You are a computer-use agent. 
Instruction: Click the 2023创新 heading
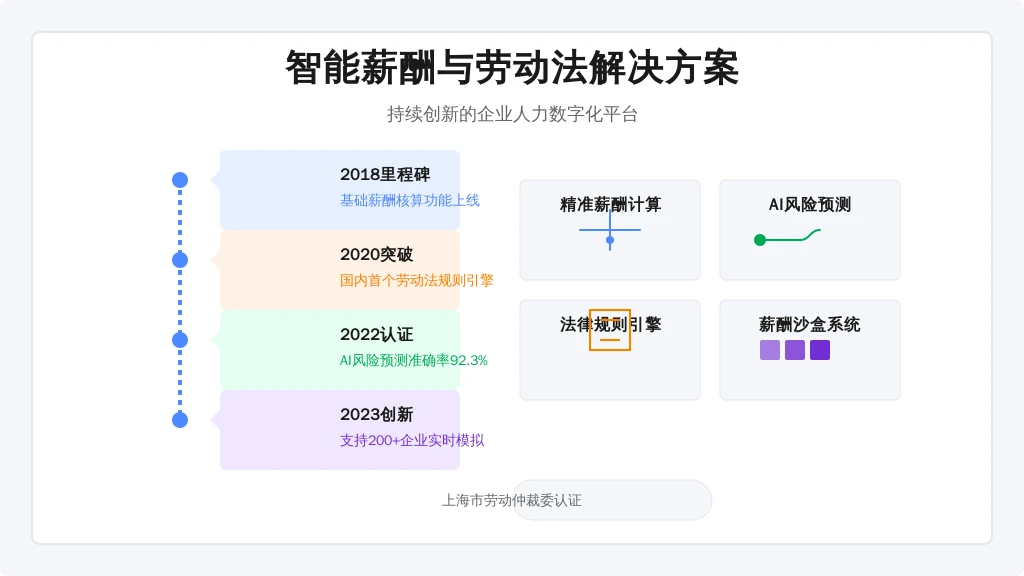coord(377,414)
